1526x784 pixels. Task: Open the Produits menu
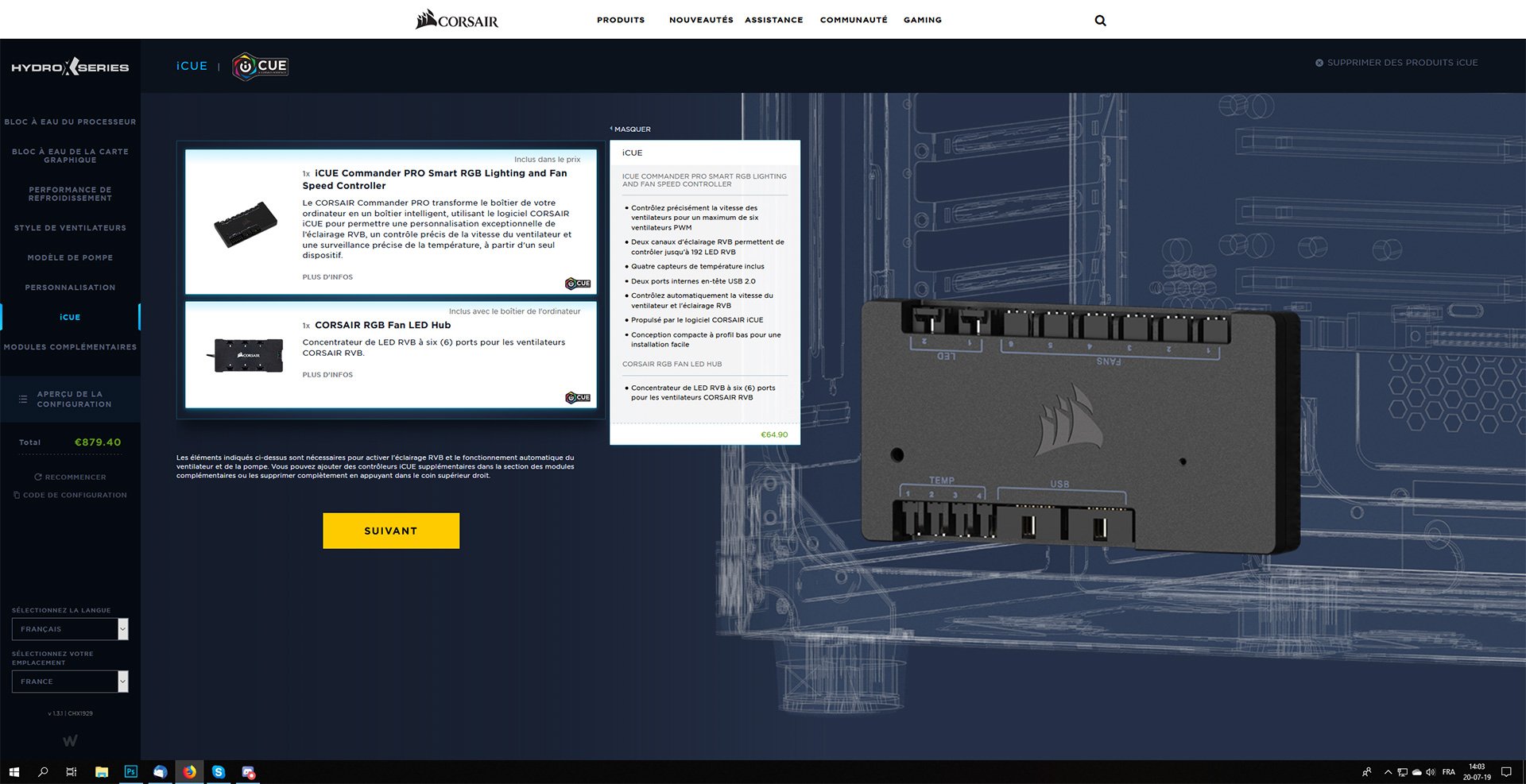621,20
